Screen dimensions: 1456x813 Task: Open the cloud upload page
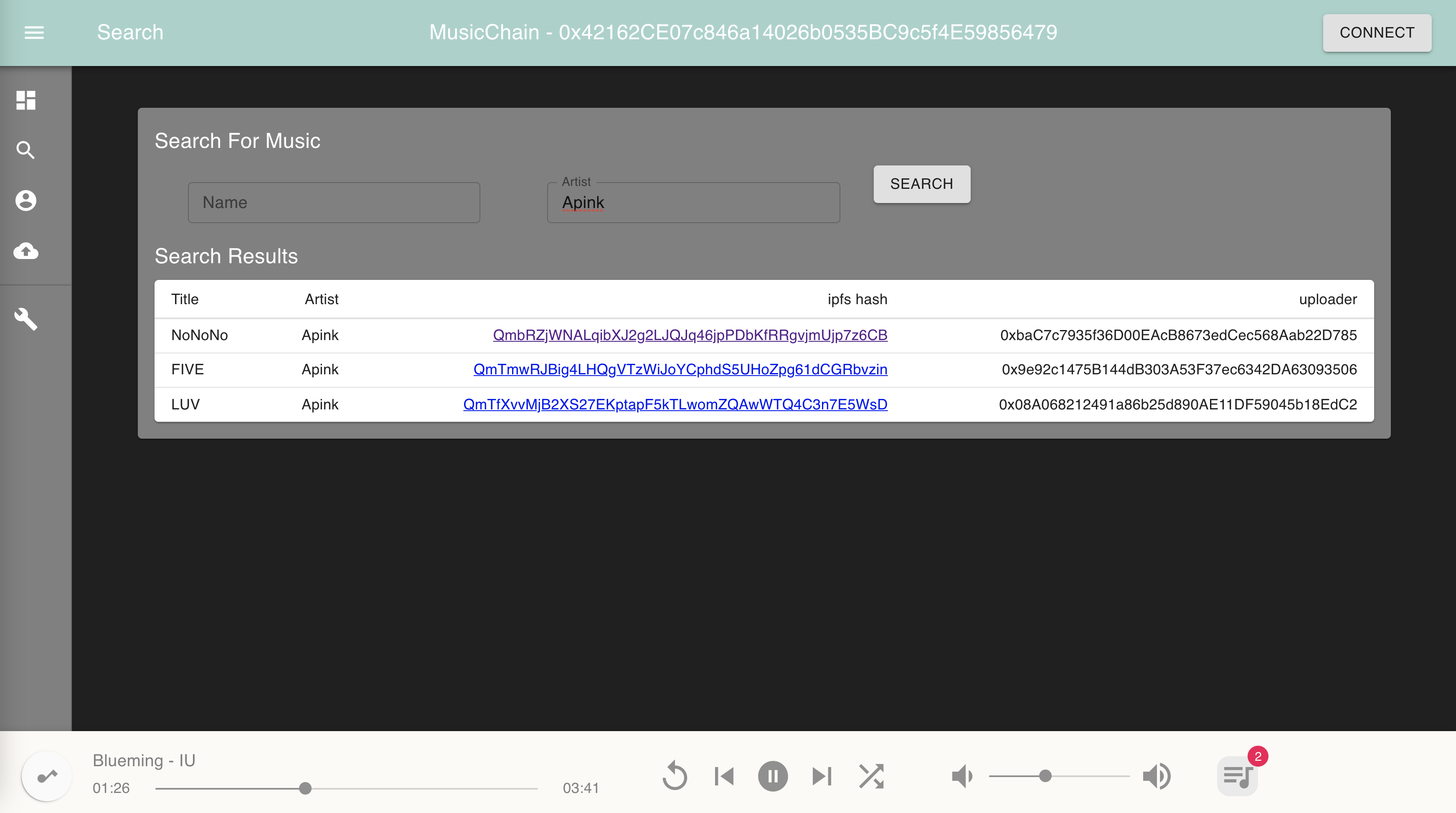pyautogui.click(x=26, y=250)
